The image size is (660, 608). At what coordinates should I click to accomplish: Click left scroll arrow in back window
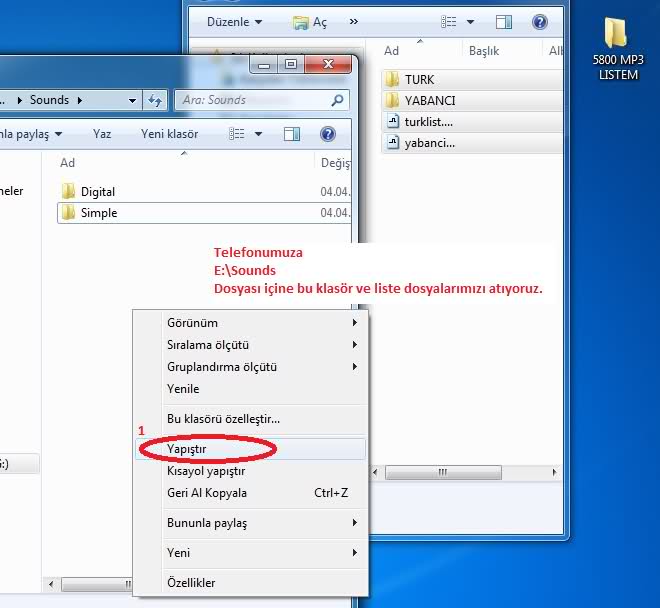pos(375,472)
